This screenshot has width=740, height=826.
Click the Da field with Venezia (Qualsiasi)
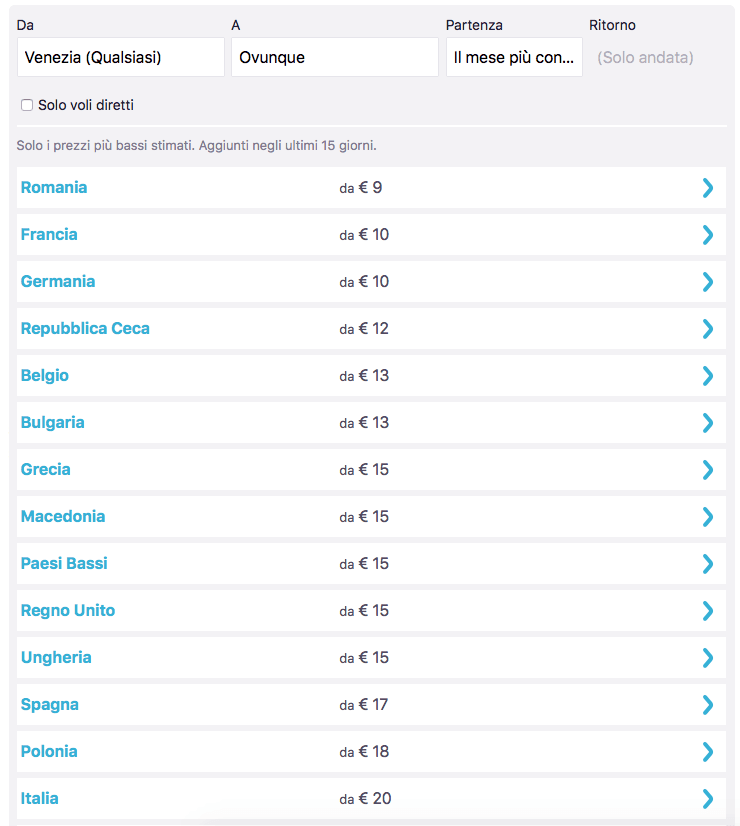pos(120,58)
